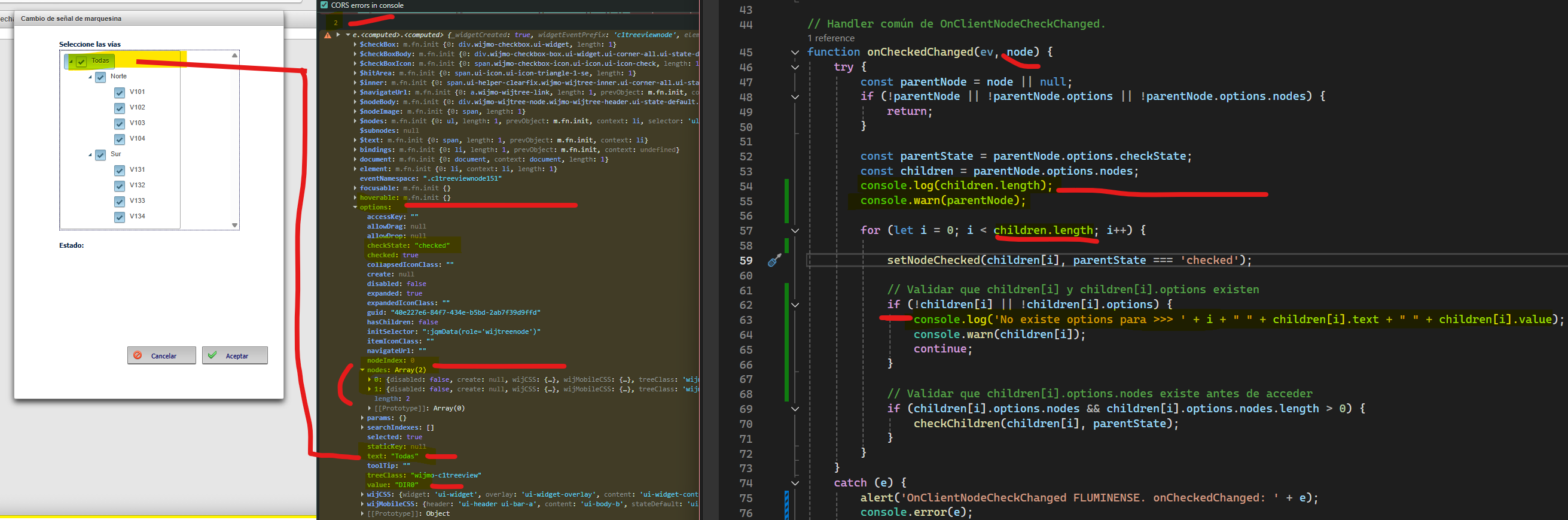Click the screwdriver quick-action icon at line 59
The height and width of the screenshot is (520, 1568).
coord(774,261)
